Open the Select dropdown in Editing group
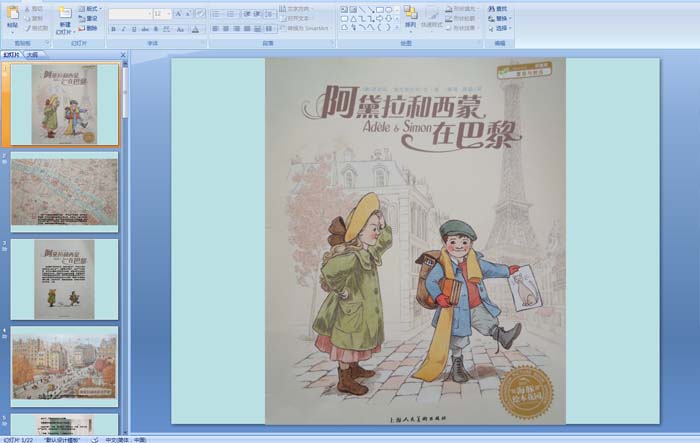Viewport: 700px width, 443px height. coord(499,28)
